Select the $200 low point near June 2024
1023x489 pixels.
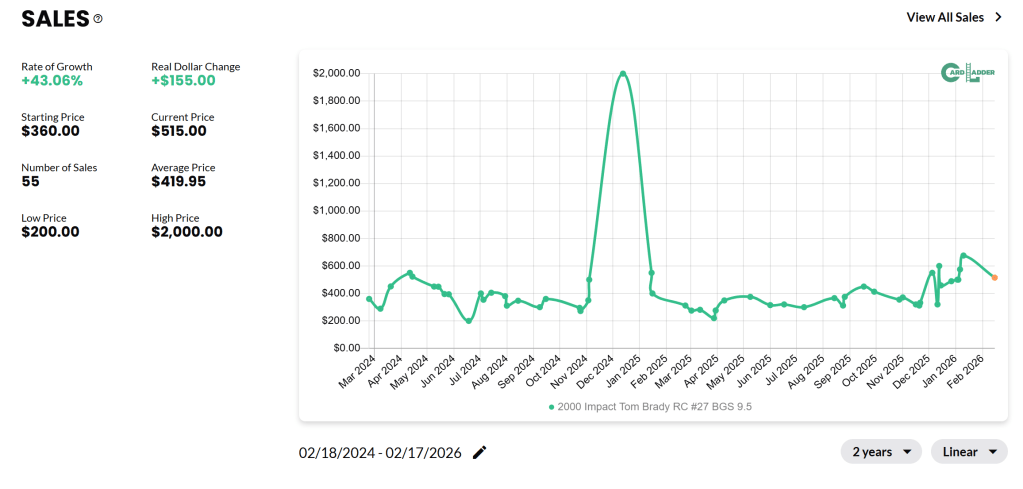(x=469, y=321)
